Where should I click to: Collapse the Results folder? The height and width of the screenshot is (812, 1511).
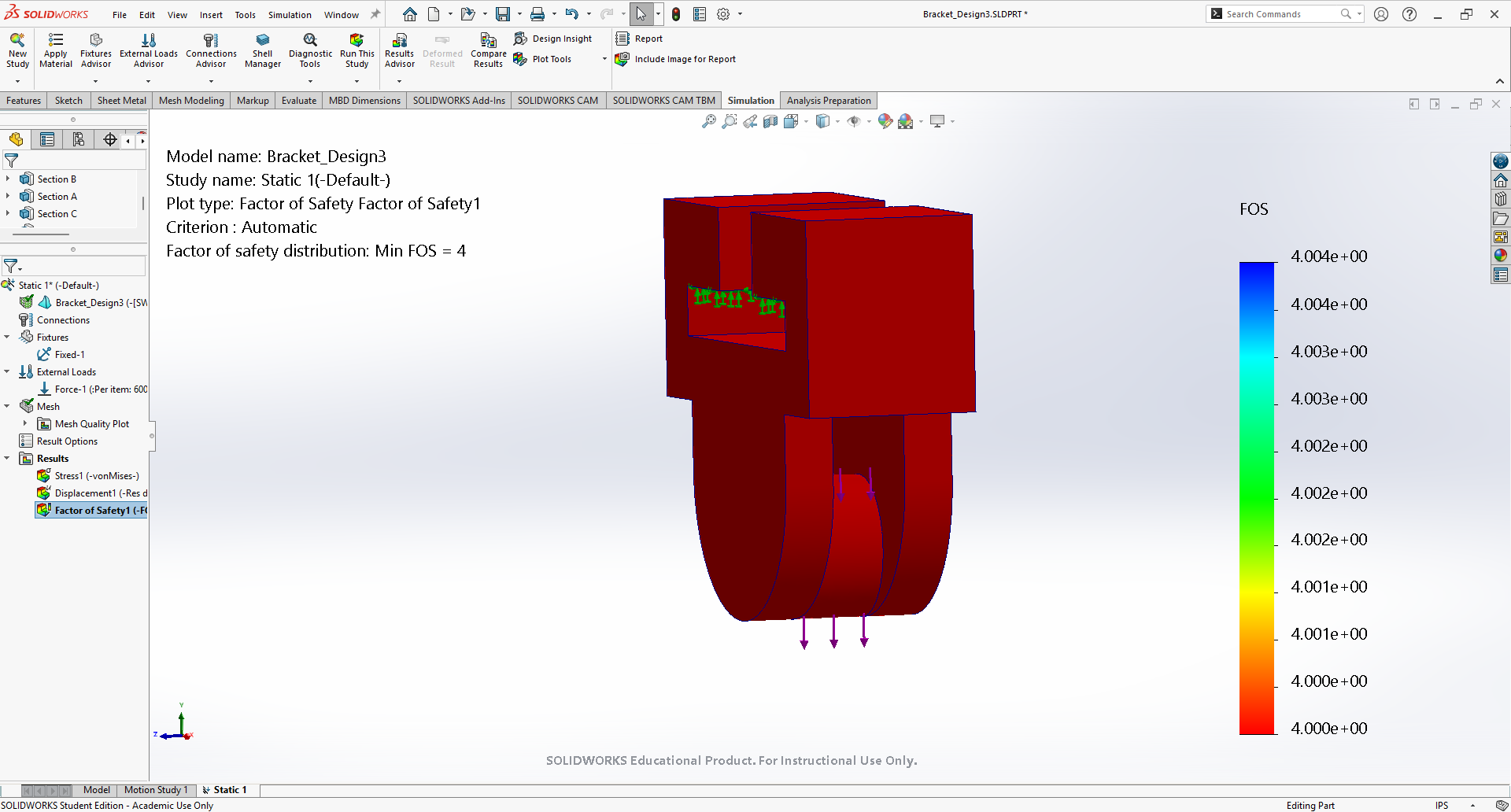pyautogui.click(x=7, y=458)
